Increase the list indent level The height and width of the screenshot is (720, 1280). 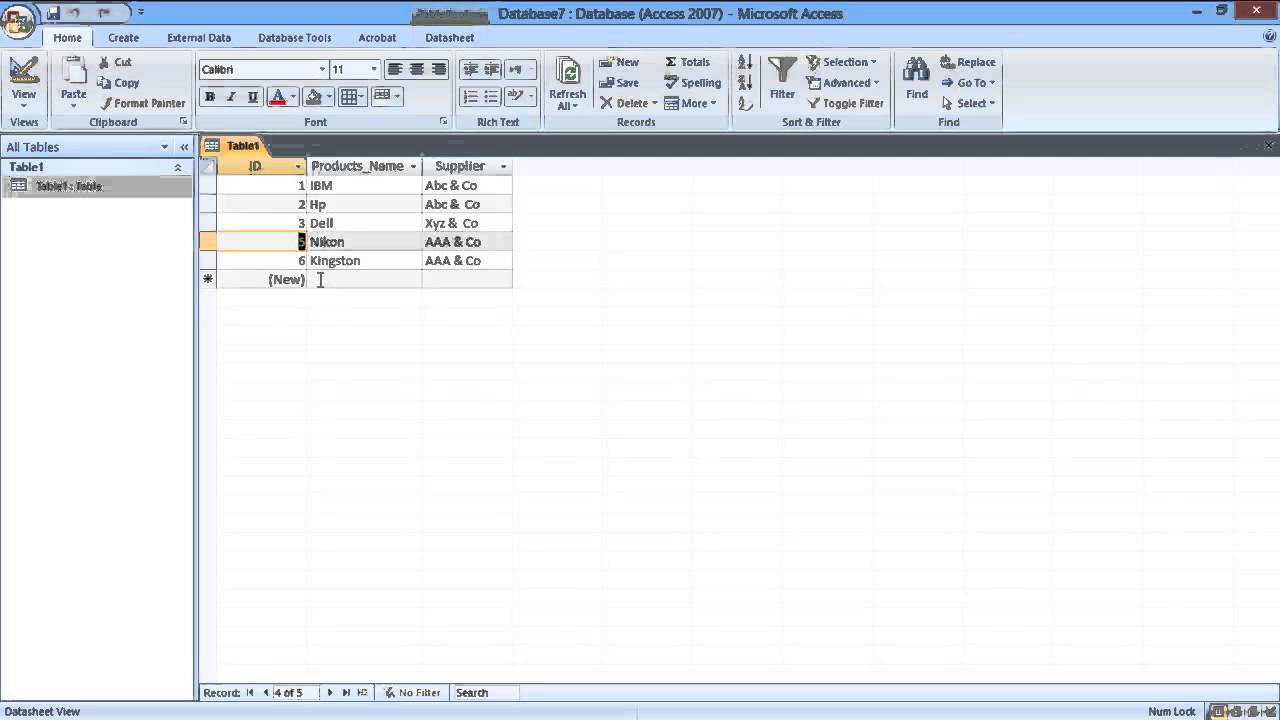point(491,69)
